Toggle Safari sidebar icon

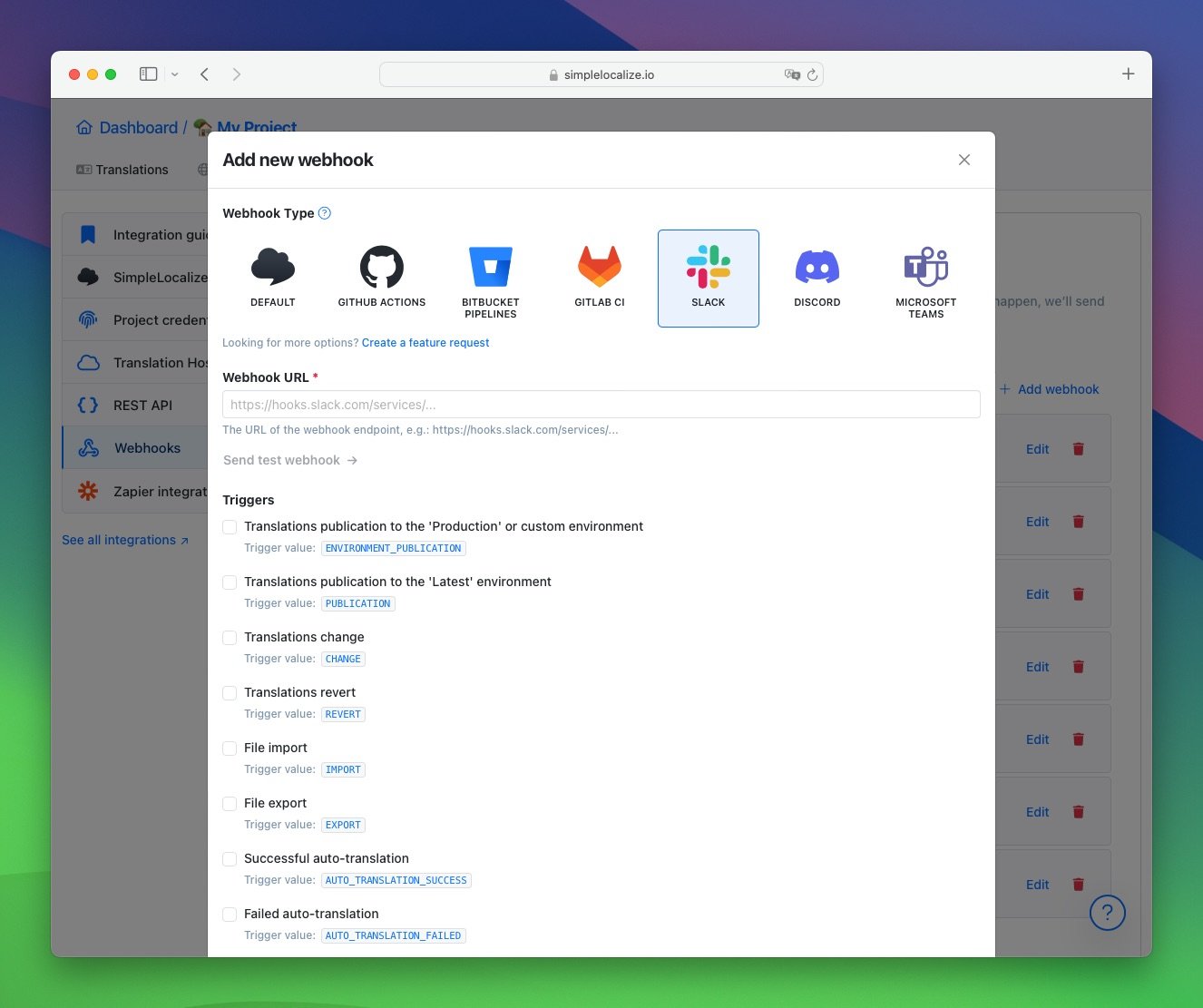coord(149,74)
